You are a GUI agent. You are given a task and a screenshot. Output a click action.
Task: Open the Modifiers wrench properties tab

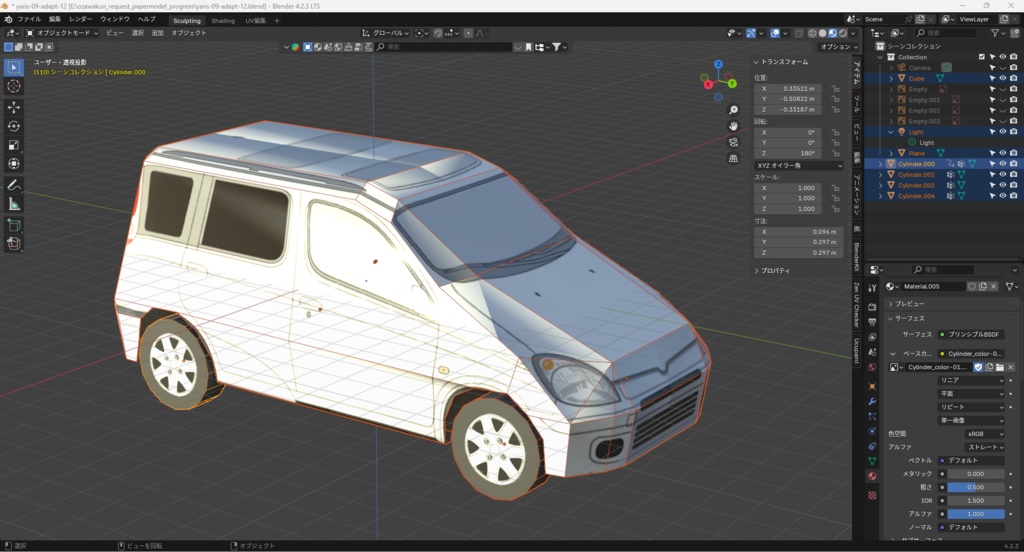[872, 401]
